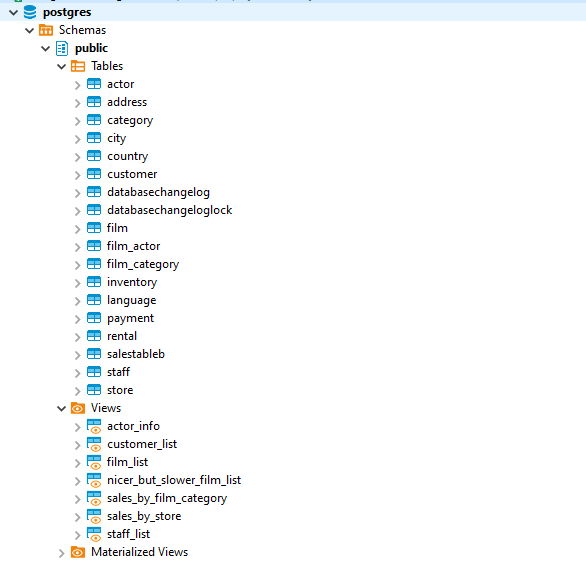Click the inventory table icon
The width and height of the screenshot is (586, 564).
(94, 282)
